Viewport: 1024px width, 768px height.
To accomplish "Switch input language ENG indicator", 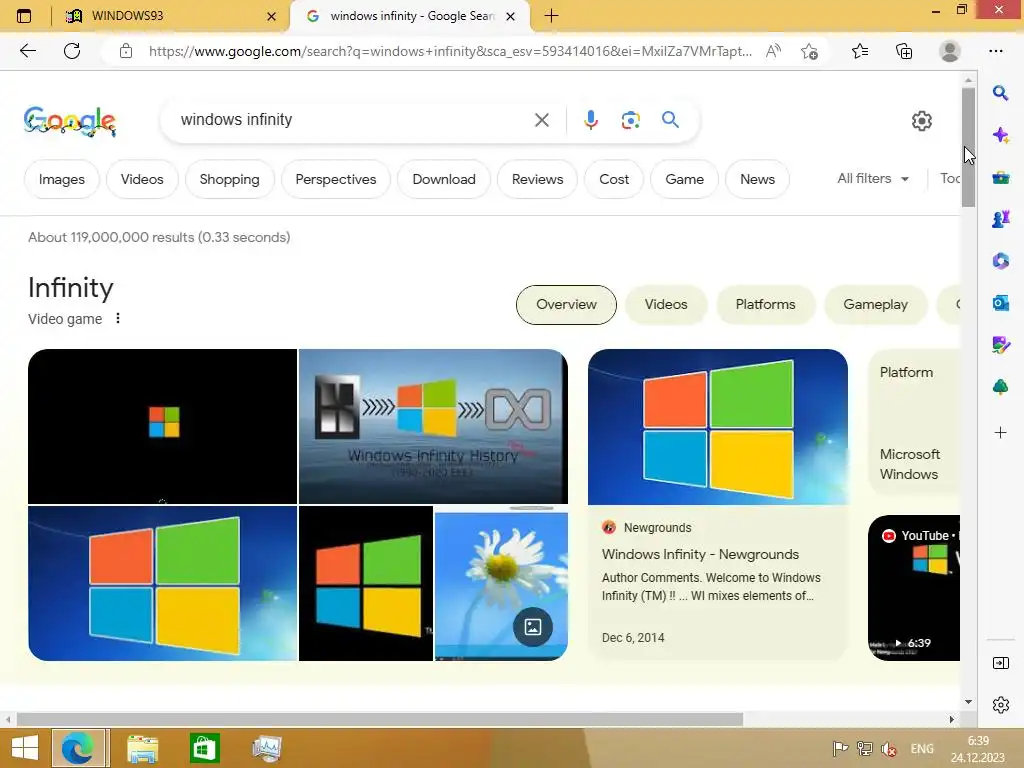I will pos(921,749).
